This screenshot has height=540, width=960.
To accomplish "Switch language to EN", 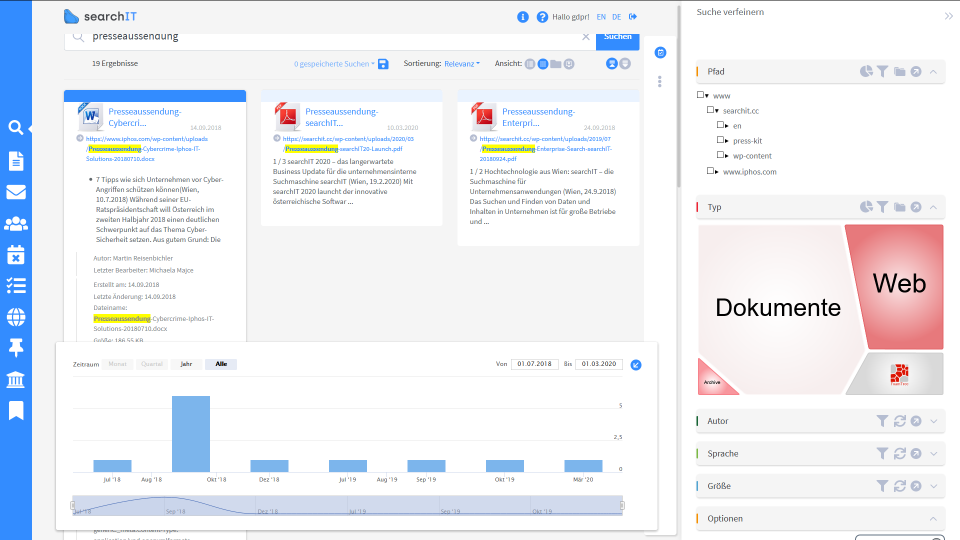I will pos(601,17).
